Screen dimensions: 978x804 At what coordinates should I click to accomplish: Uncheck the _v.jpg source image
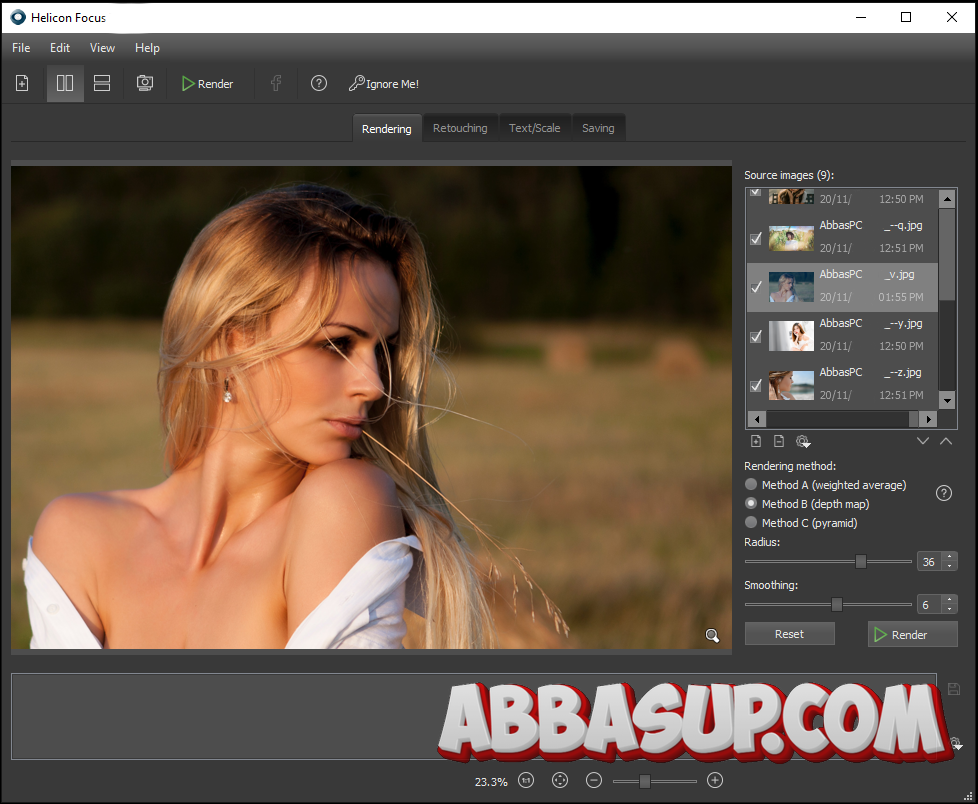coord(756,287)
